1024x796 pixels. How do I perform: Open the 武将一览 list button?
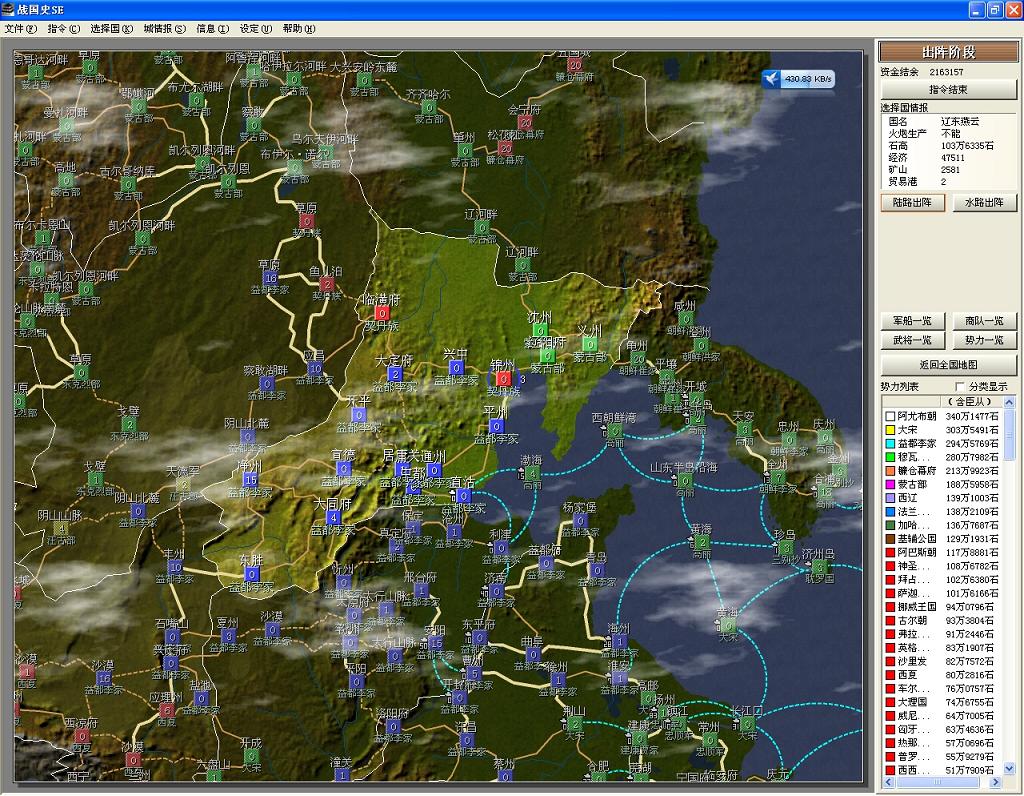coord(912,340)
